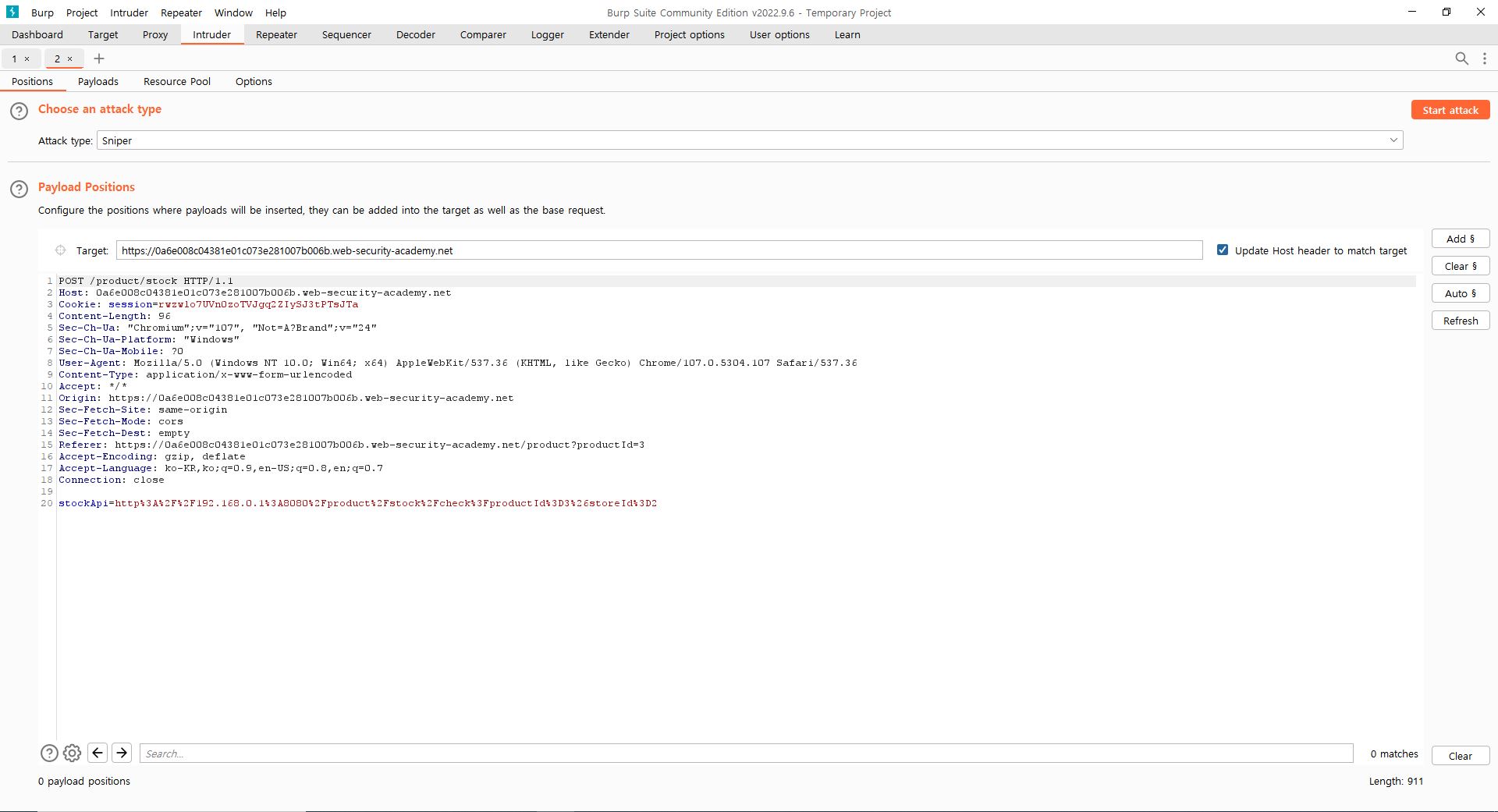Click the Referer header line

(x=351, y=445)
